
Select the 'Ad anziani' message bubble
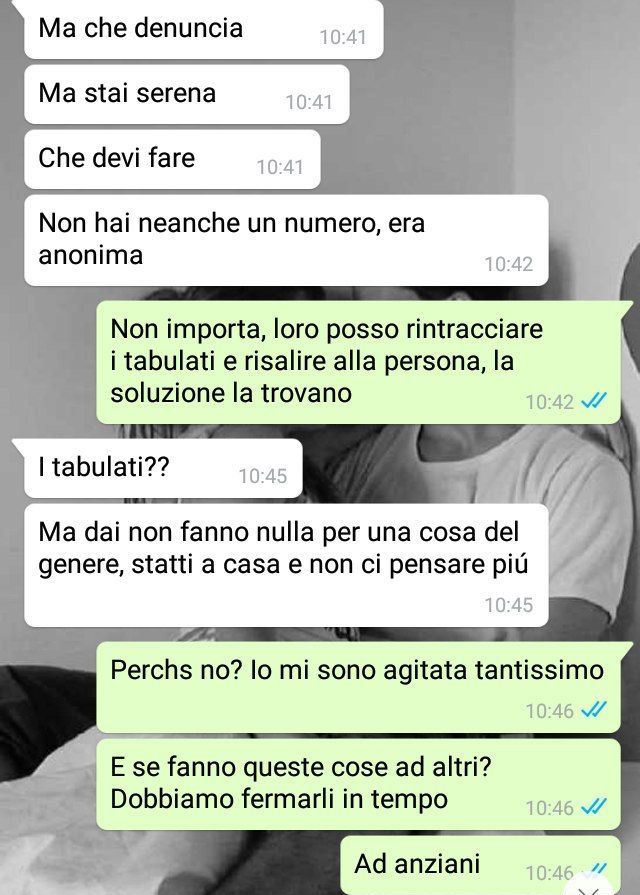coord(481,865)
